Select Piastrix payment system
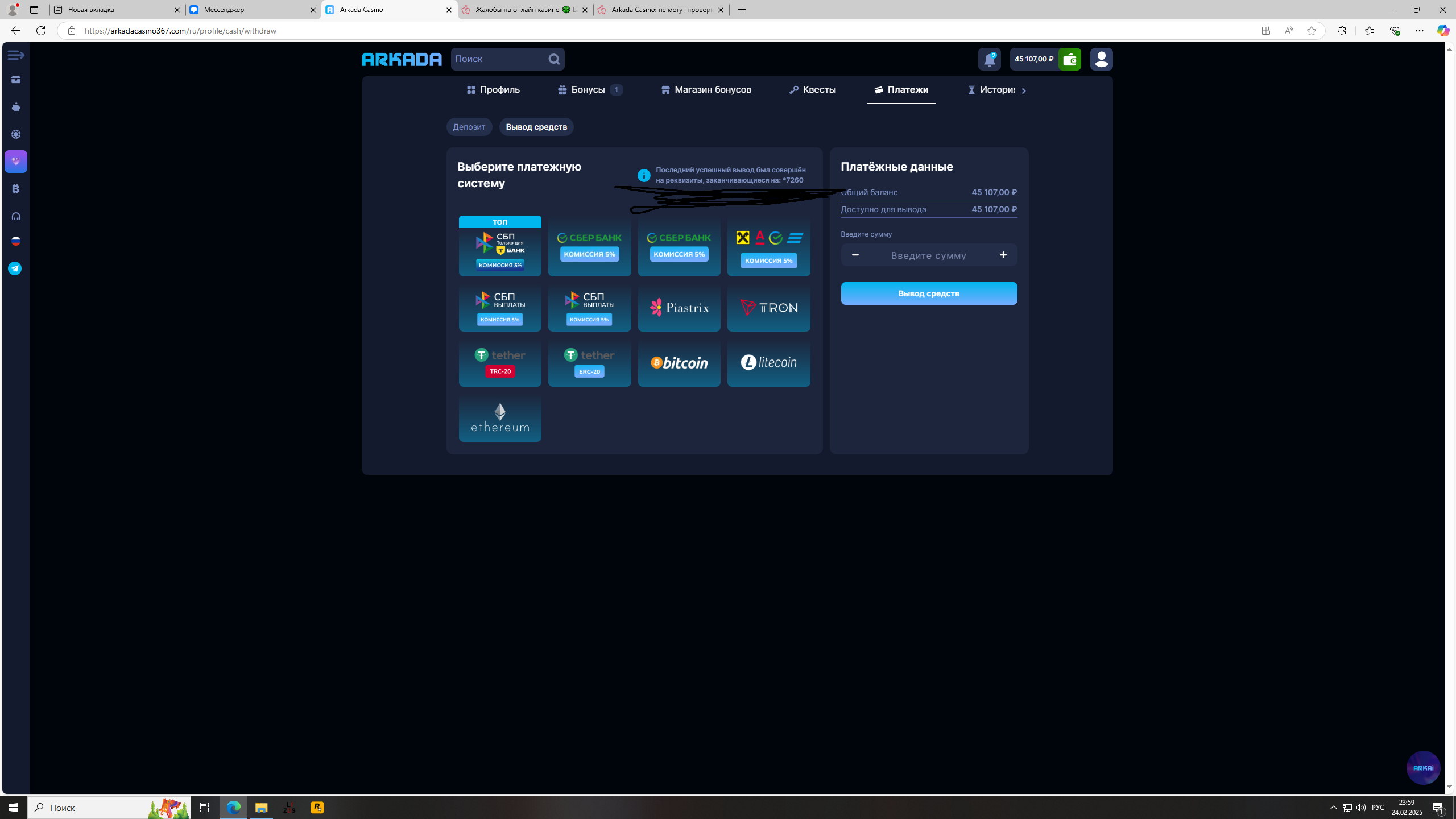This screenshot has height=819, width=1456. click(679, 308)
